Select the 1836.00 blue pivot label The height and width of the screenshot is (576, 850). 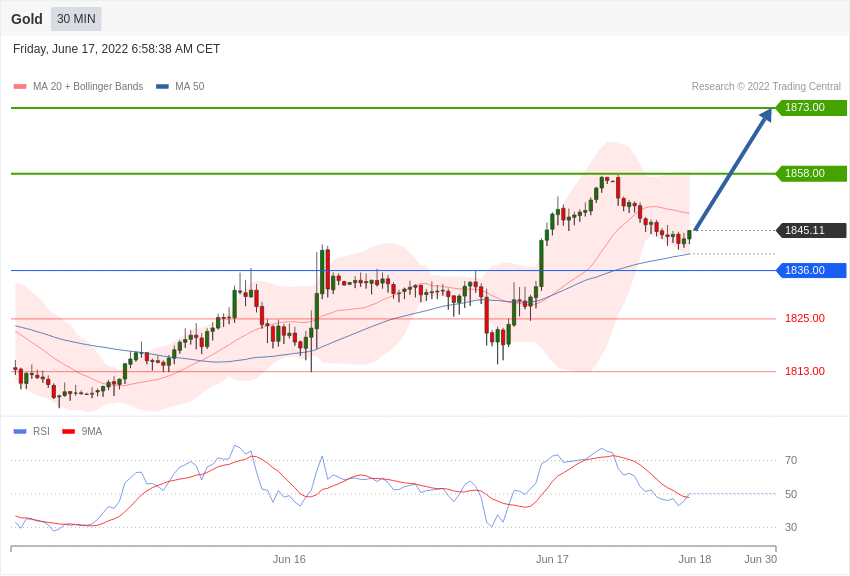(x=811, y=270)
